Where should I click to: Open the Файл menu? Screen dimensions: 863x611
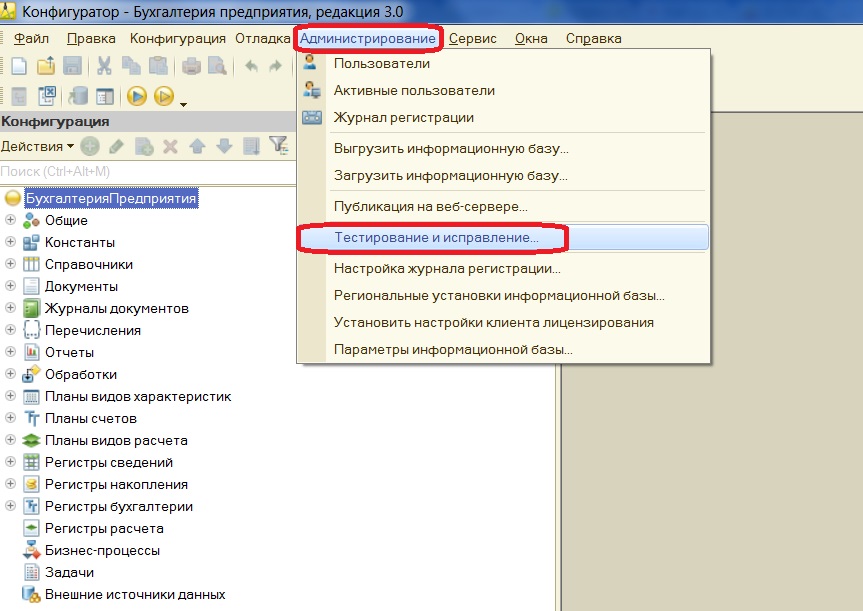pyautogui.click(x=31, y=39)
